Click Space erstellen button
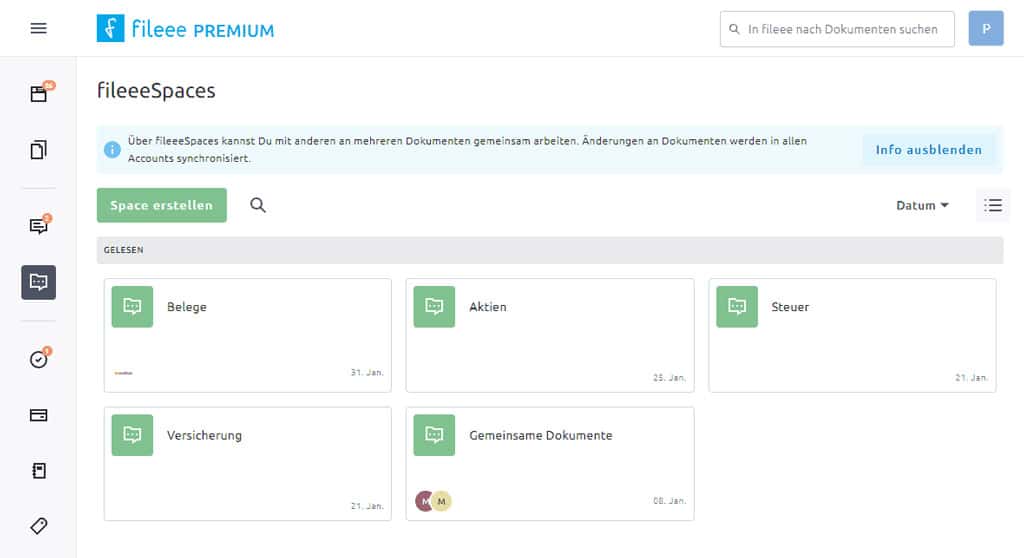The width and height of the screenshot is (1024, 558). [x=162, y=205]
